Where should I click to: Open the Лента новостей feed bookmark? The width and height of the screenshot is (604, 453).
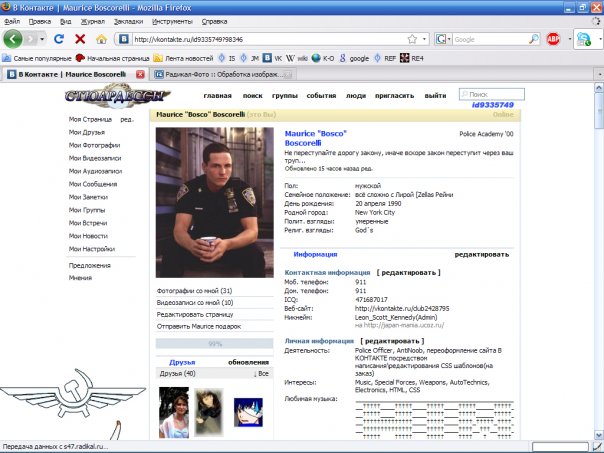183,58
